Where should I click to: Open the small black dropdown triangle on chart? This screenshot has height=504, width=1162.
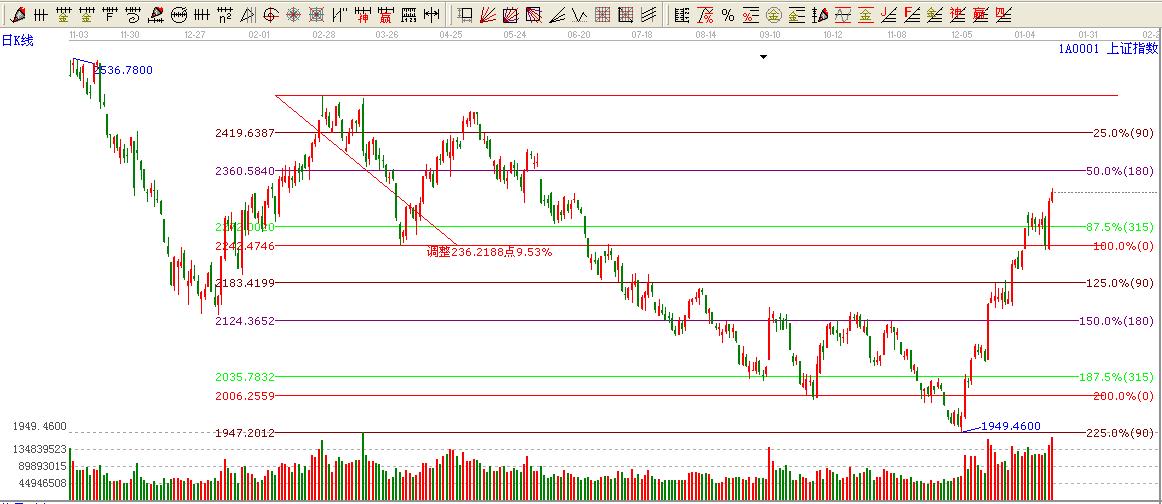click(764, 57)
